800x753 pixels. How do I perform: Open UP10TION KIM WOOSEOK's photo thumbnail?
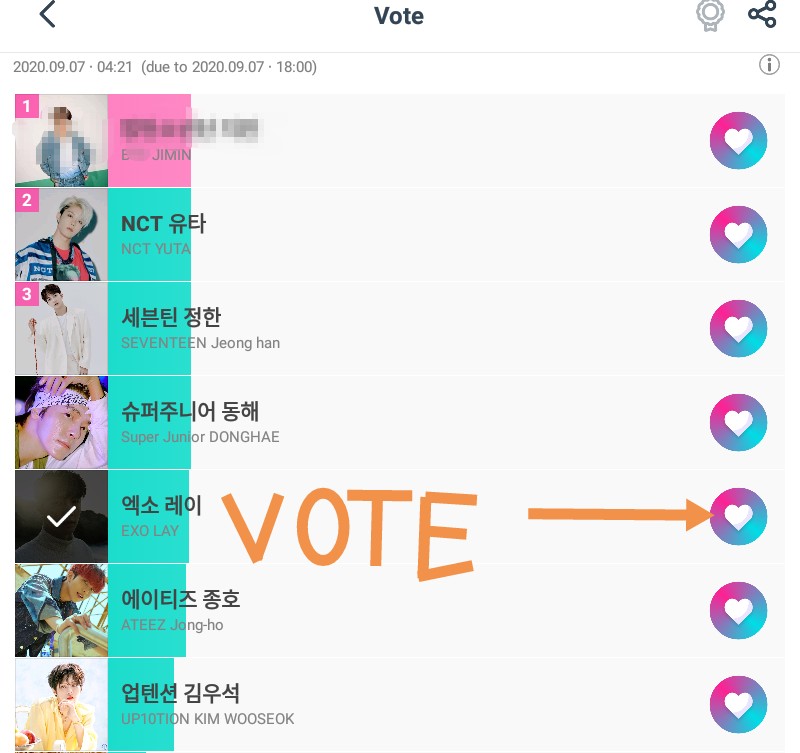61,704
